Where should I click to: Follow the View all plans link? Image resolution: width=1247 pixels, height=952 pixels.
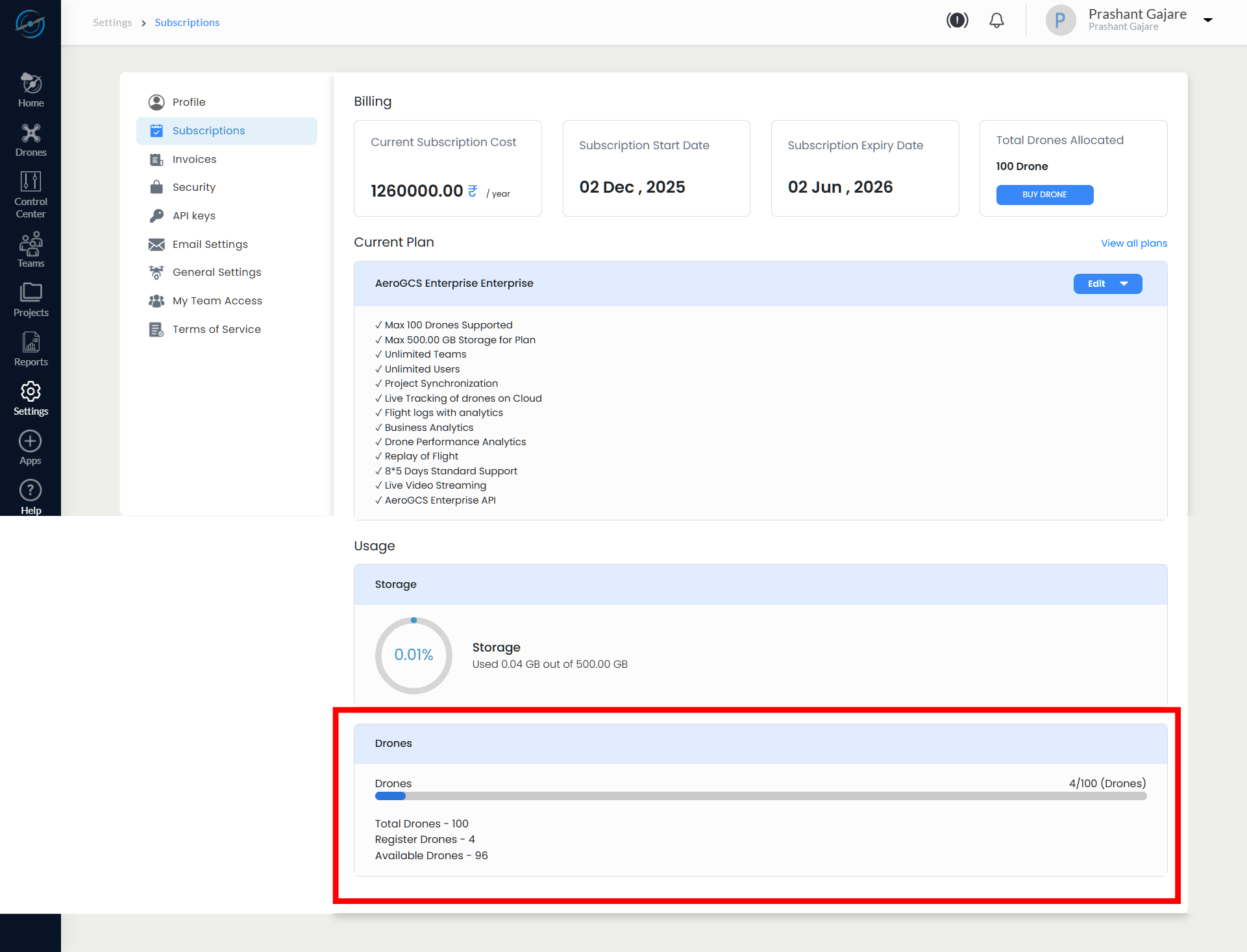(1133, 243)
